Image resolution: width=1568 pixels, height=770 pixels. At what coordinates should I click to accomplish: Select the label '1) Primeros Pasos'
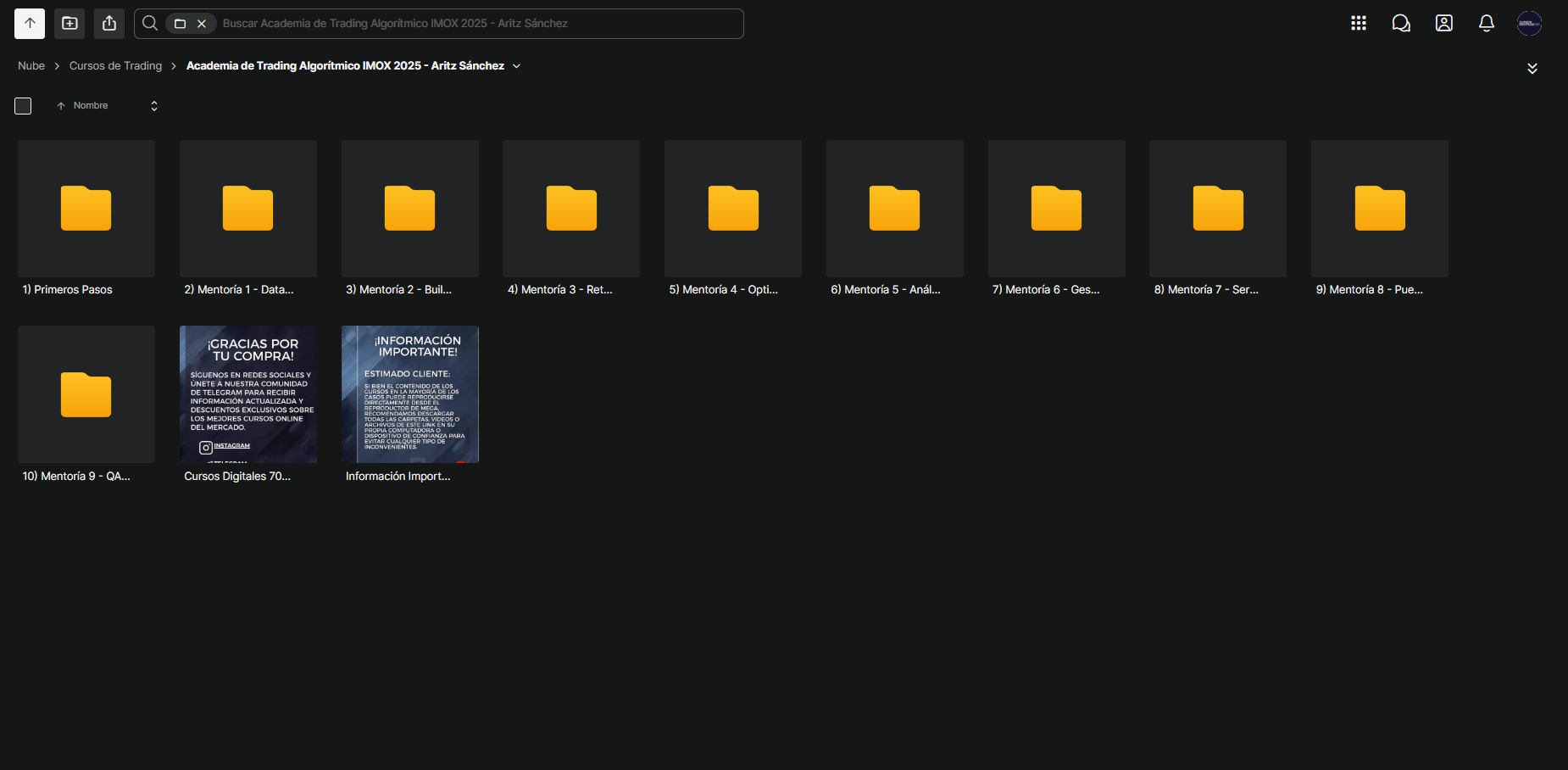point(68,290)
